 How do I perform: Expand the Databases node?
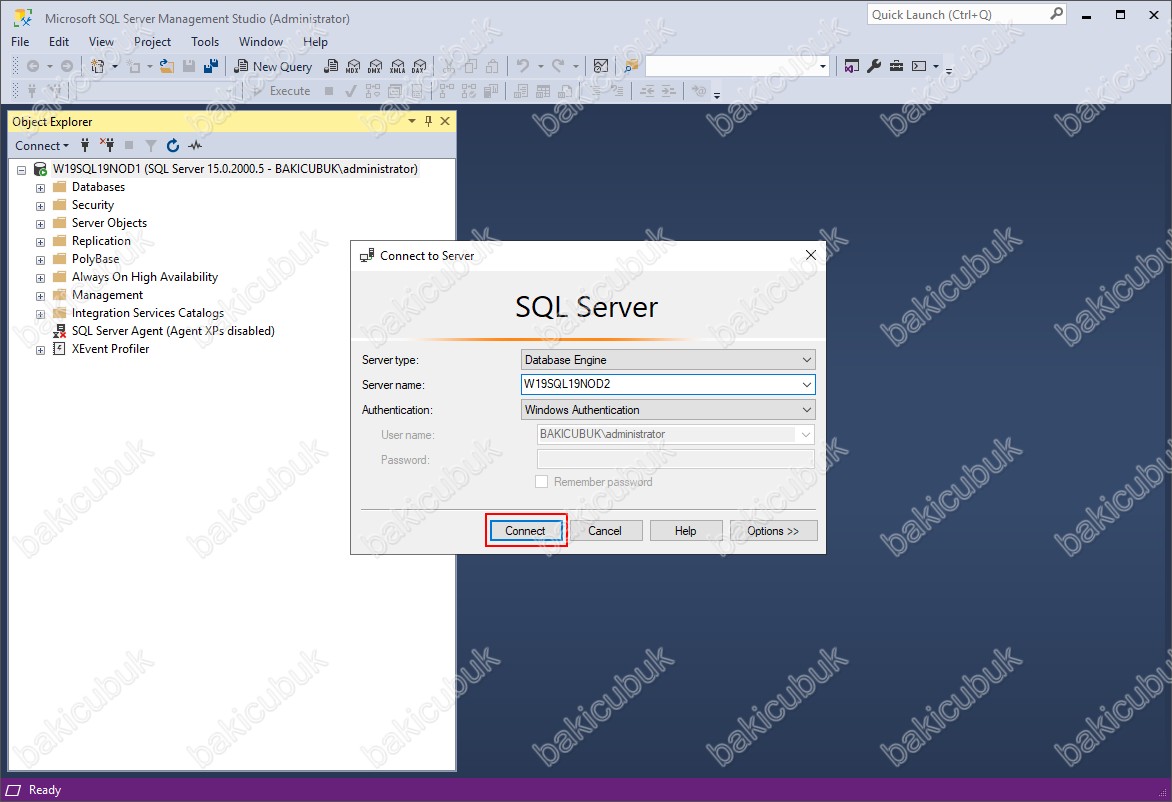pyautogui.click(x=40, y=188)
